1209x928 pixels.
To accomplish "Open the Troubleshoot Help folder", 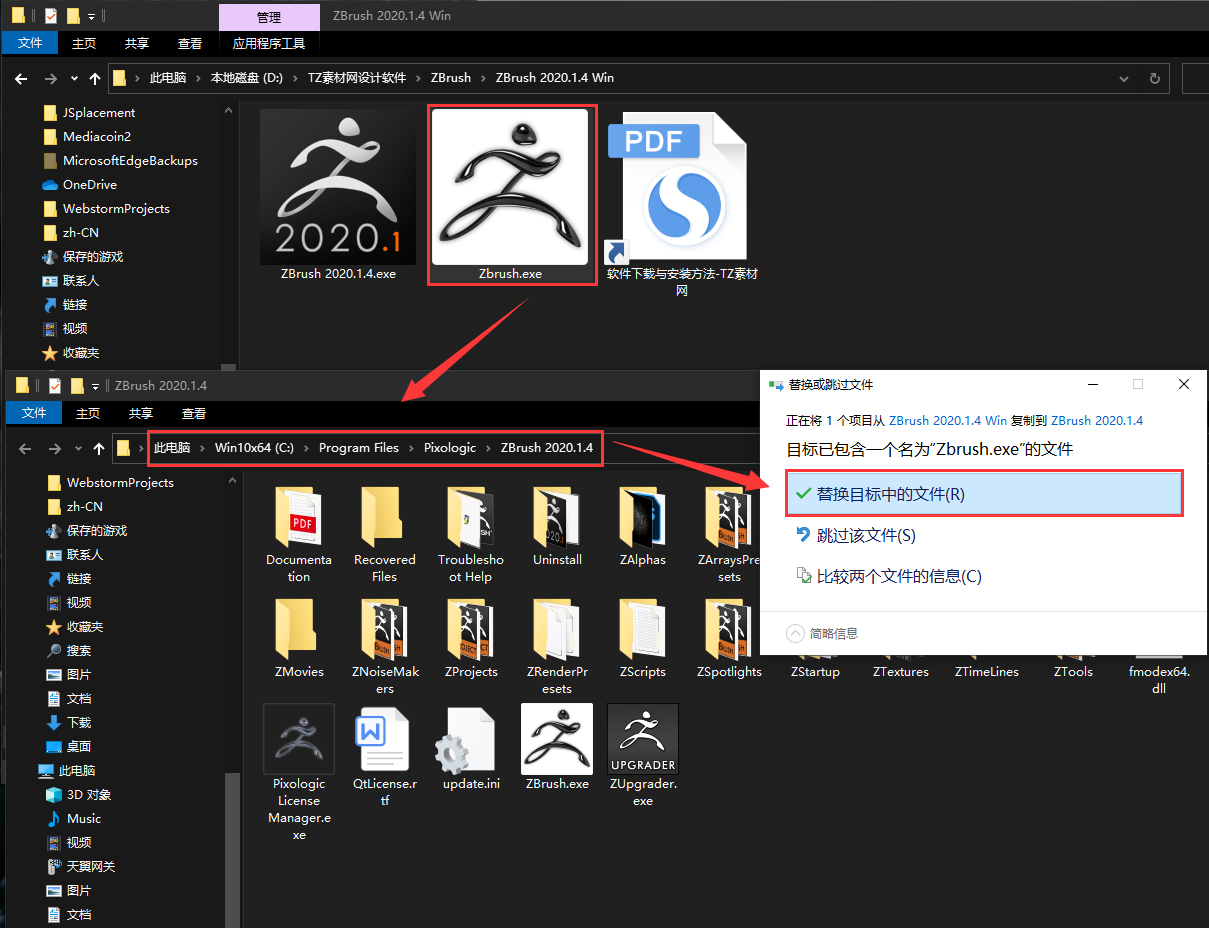I will point(470,515).
